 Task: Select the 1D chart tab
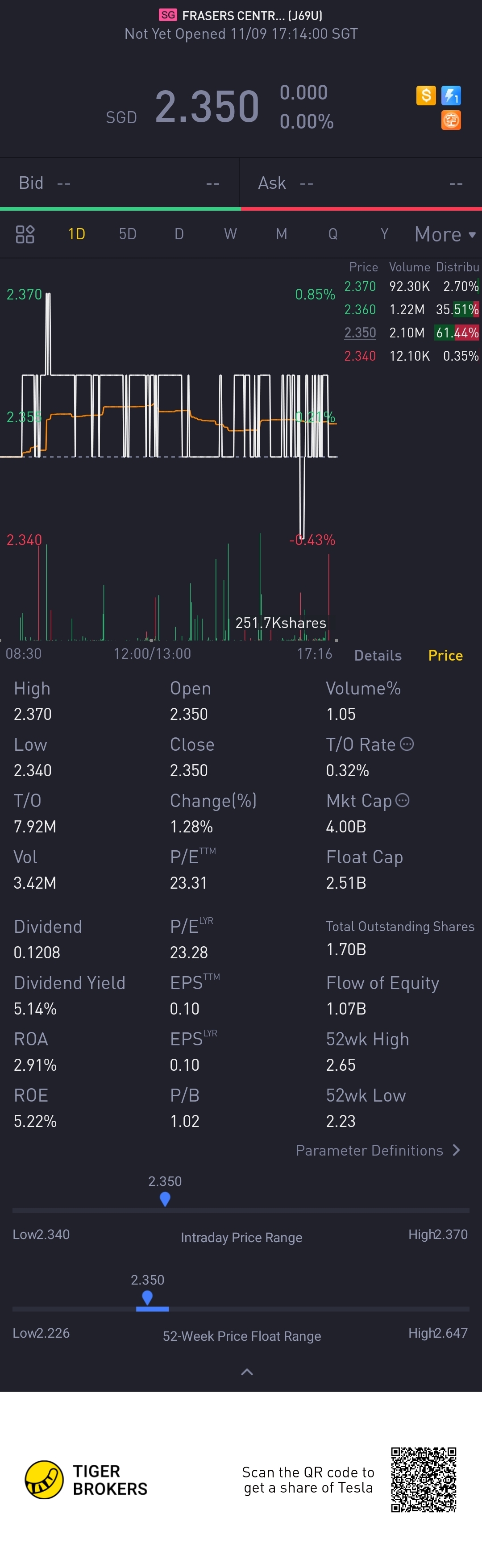point(77,234)
